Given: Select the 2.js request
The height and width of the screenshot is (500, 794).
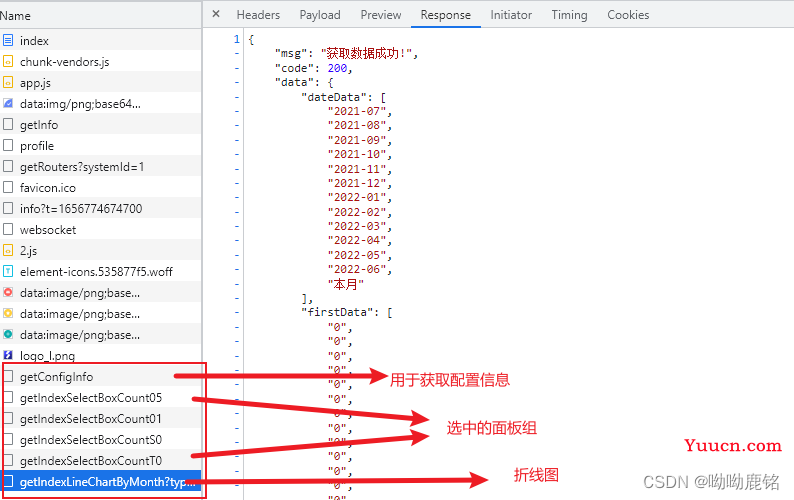Looking at the screenshot, I should tap(100, 250).
